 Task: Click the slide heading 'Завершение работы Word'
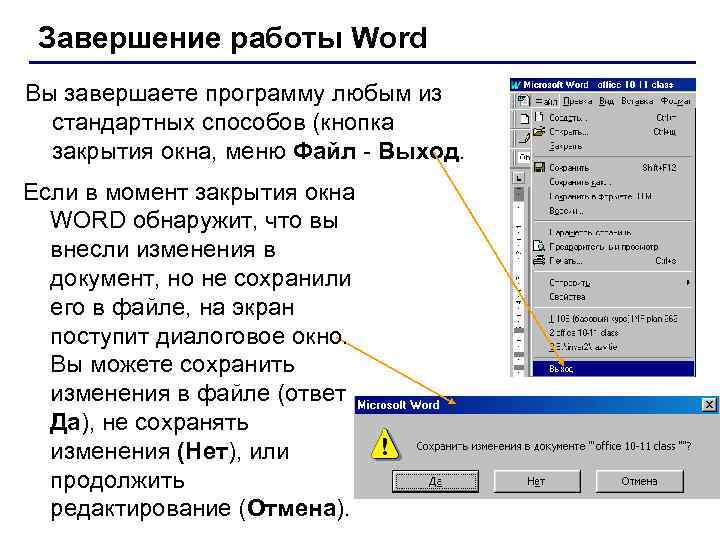[232, 38]
